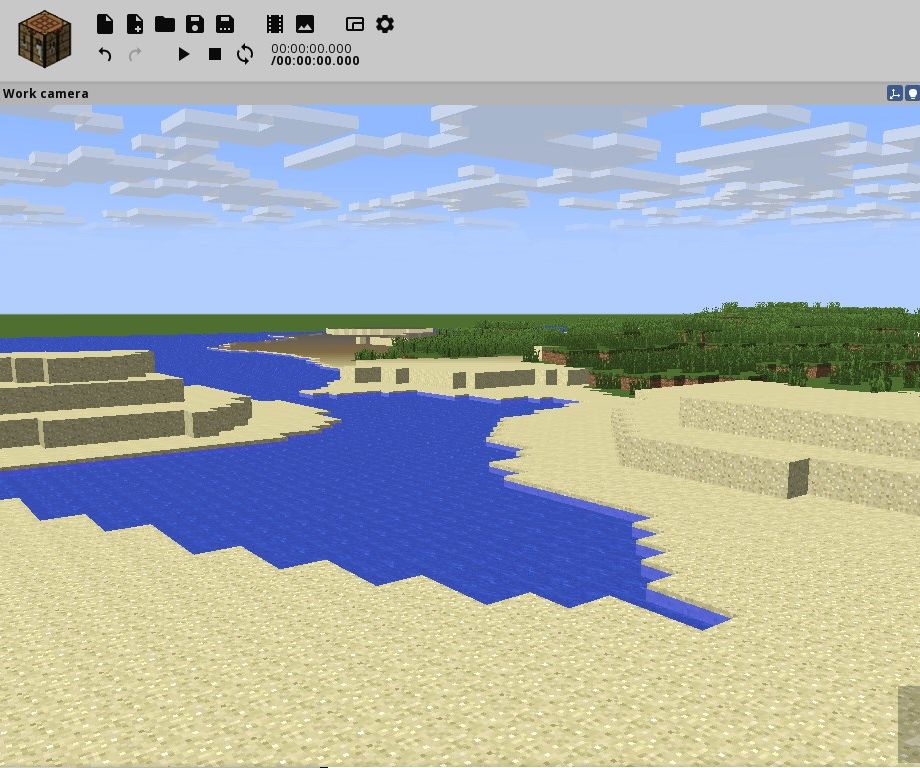This screenshot has height=768, width=920.
Task: Toggle the lighting preview lightbulb
Action: click(x=911, y=92)
